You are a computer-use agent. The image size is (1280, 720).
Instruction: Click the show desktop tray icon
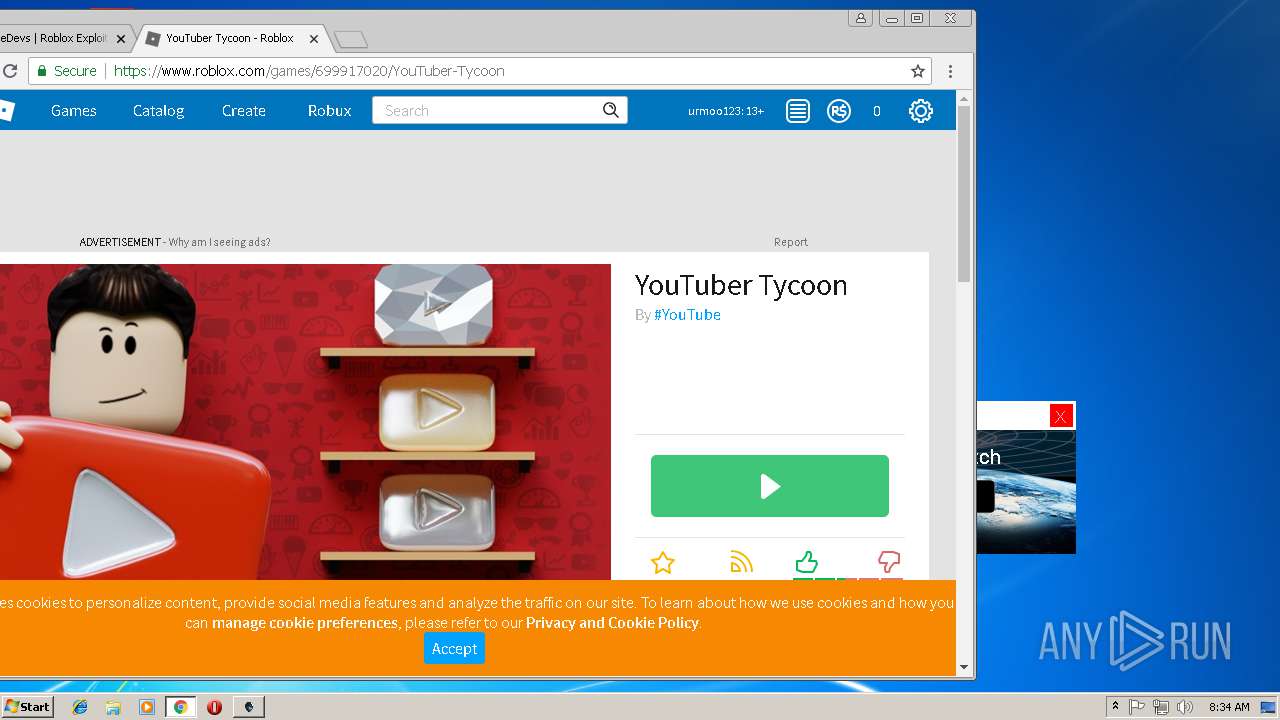pos(1268,707)
